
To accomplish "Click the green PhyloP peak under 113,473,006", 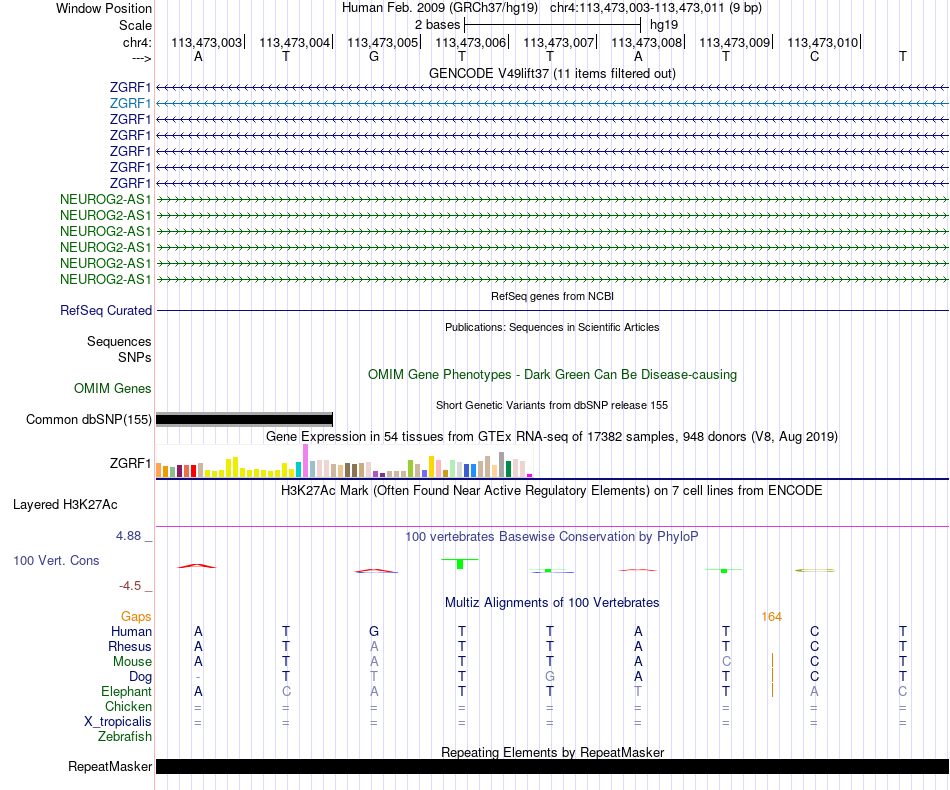I will click(460, 563).
